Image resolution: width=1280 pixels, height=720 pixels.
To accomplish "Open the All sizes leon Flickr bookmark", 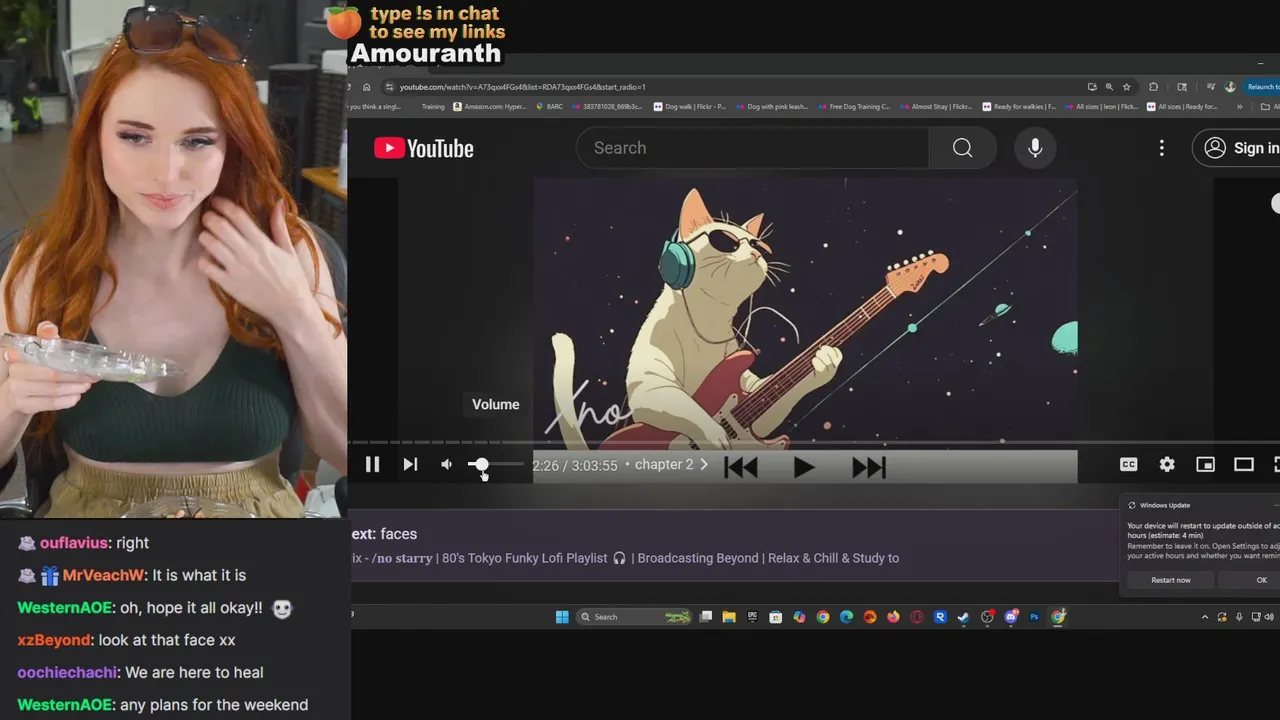I will pos(1101,106).
